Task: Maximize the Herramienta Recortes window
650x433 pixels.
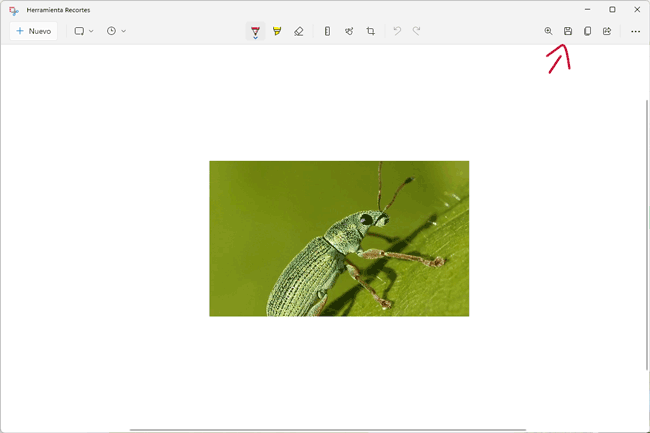Action: point(612,10)
